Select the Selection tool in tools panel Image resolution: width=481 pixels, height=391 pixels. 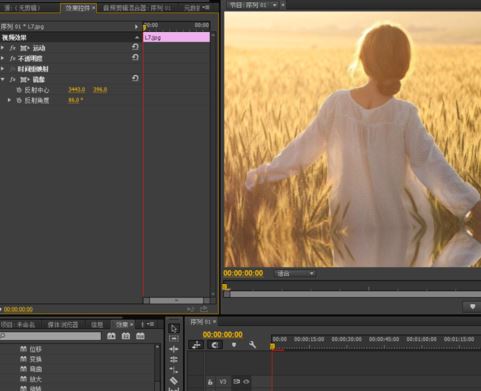pyautogui.click(x=173, y=329)
